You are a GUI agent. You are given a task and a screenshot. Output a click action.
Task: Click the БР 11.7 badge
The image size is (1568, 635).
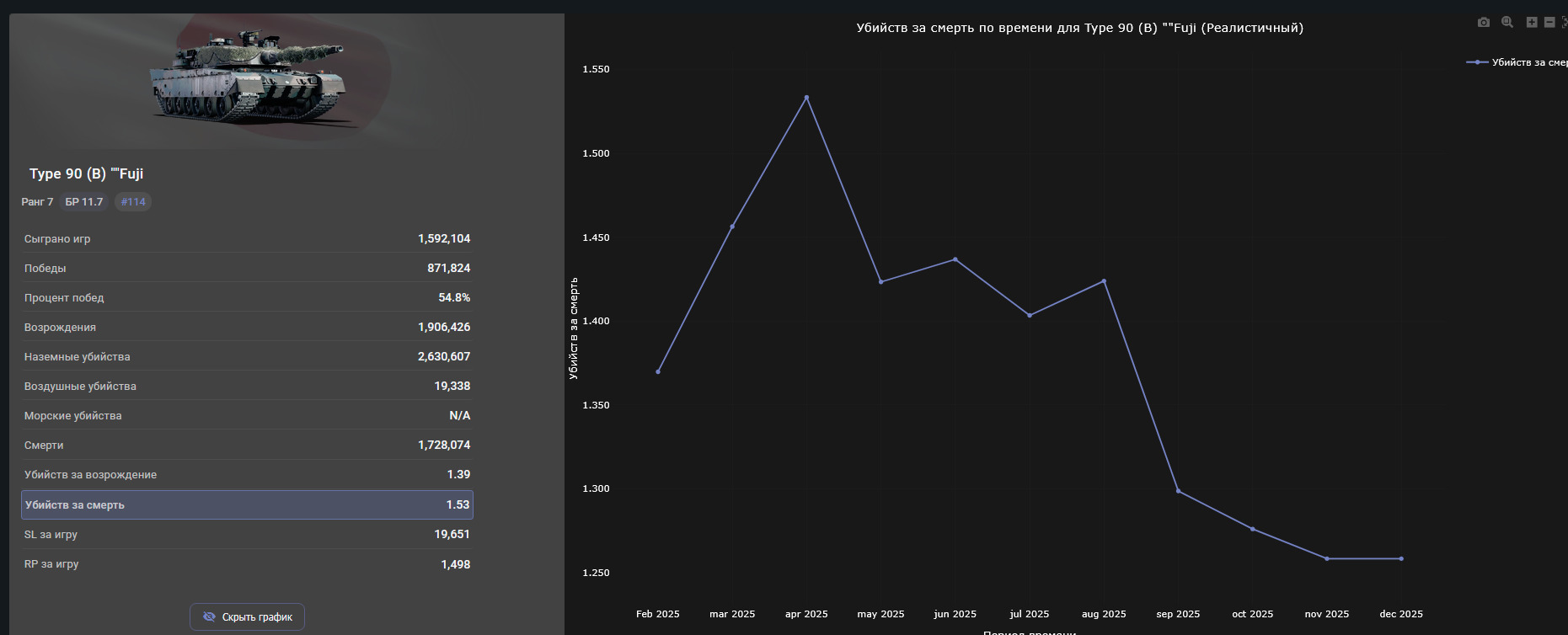click(84, 202)
